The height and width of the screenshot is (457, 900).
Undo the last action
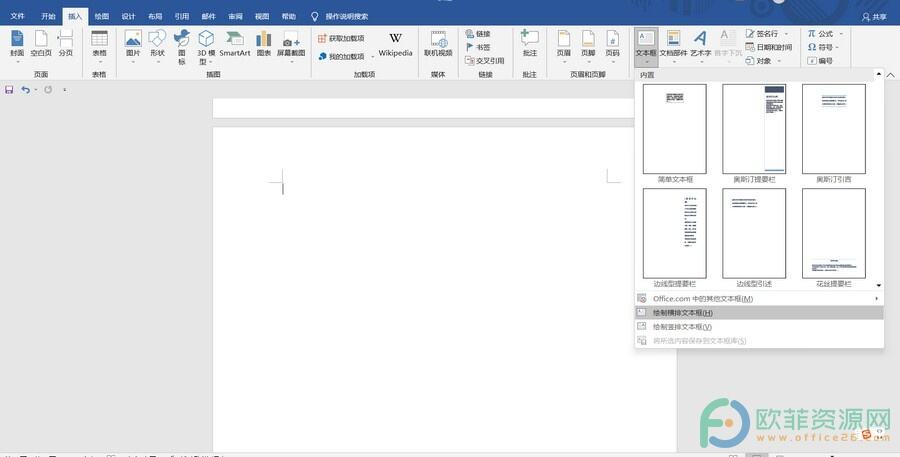(25, 90)
